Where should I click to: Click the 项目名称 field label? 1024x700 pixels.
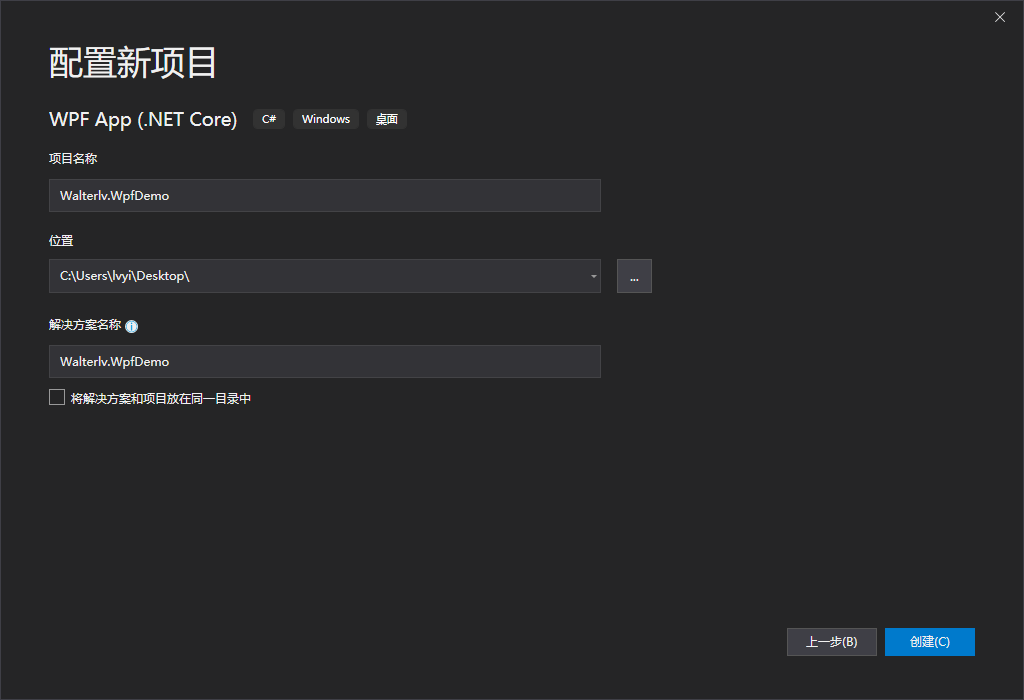click(73, 158)
